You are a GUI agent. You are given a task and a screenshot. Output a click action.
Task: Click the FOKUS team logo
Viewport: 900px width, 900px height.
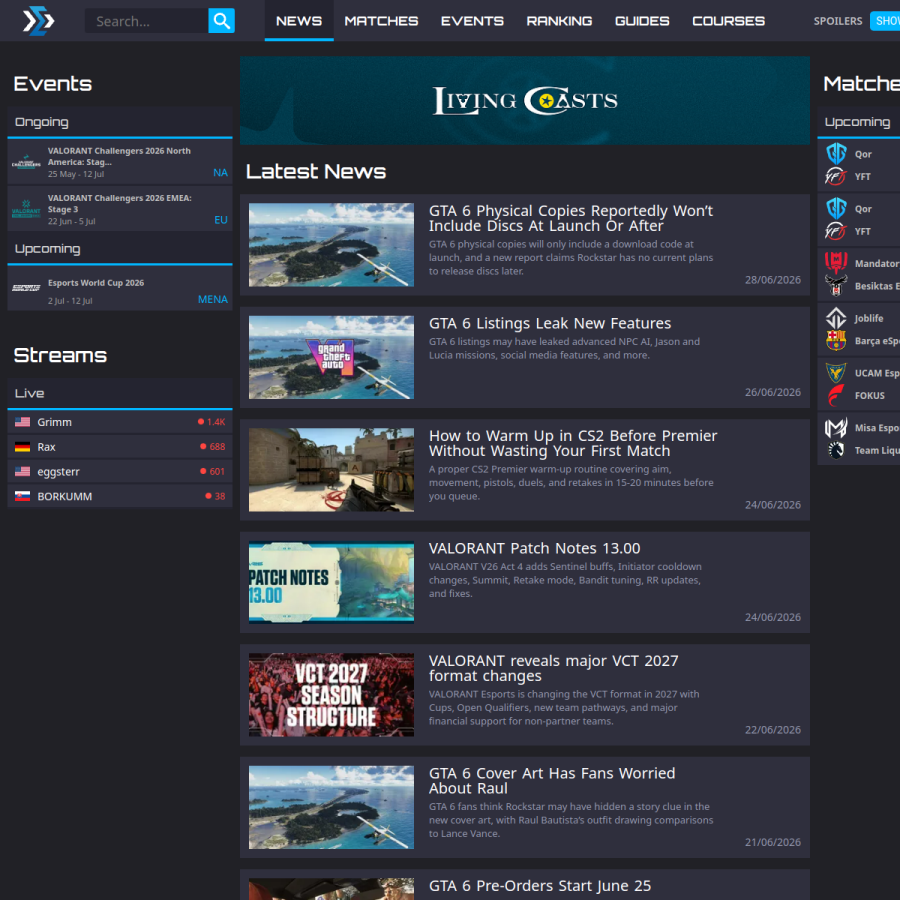point(836,395)
